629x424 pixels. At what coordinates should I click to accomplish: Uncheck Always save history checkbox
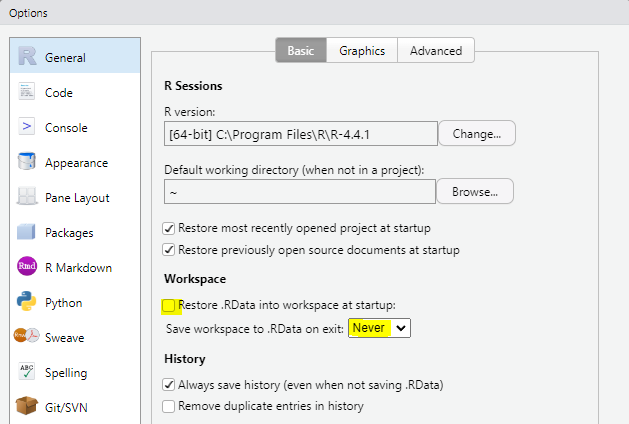click(168, 385)
